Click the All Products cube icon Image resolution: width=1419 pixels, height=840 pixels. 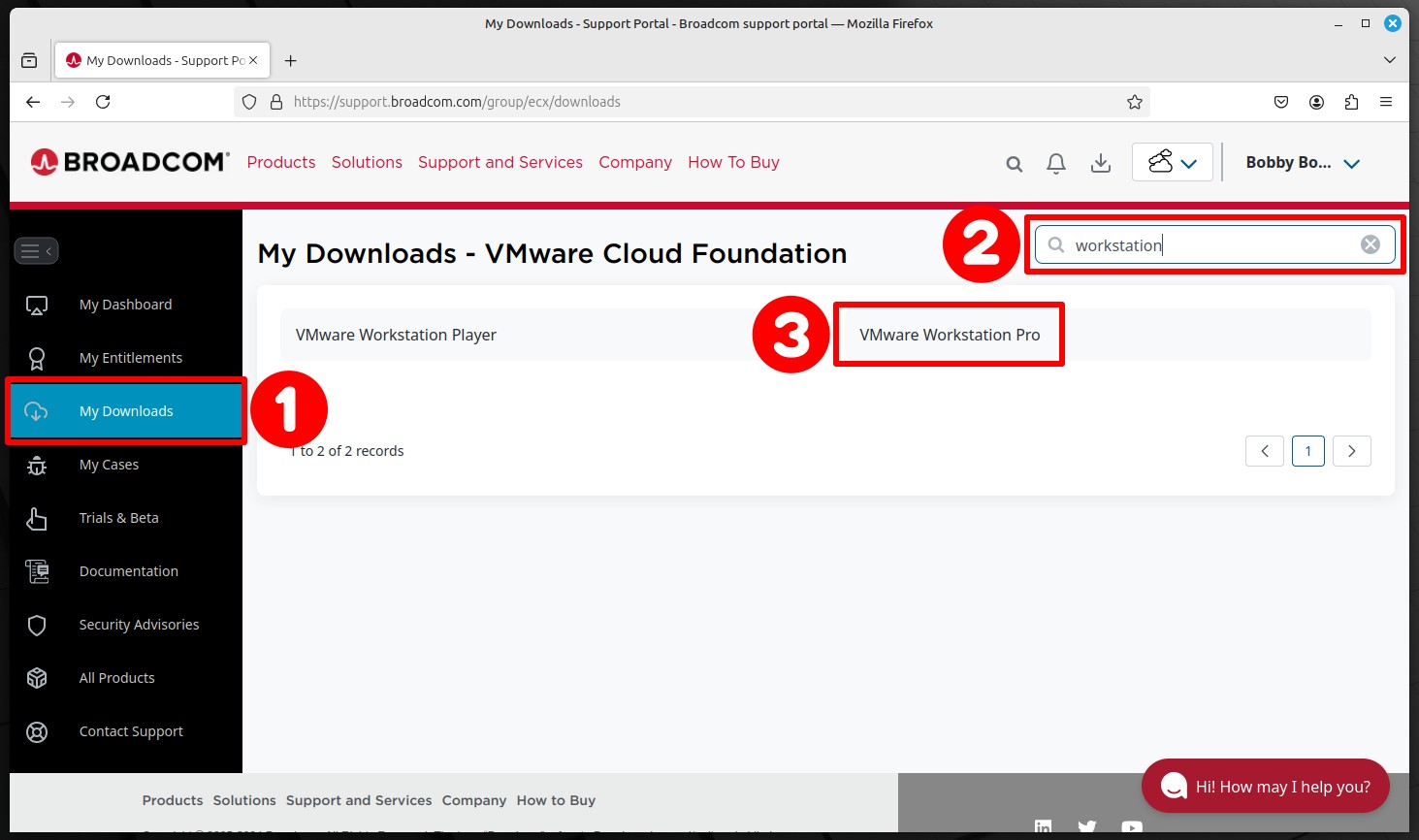click(37, 678)
